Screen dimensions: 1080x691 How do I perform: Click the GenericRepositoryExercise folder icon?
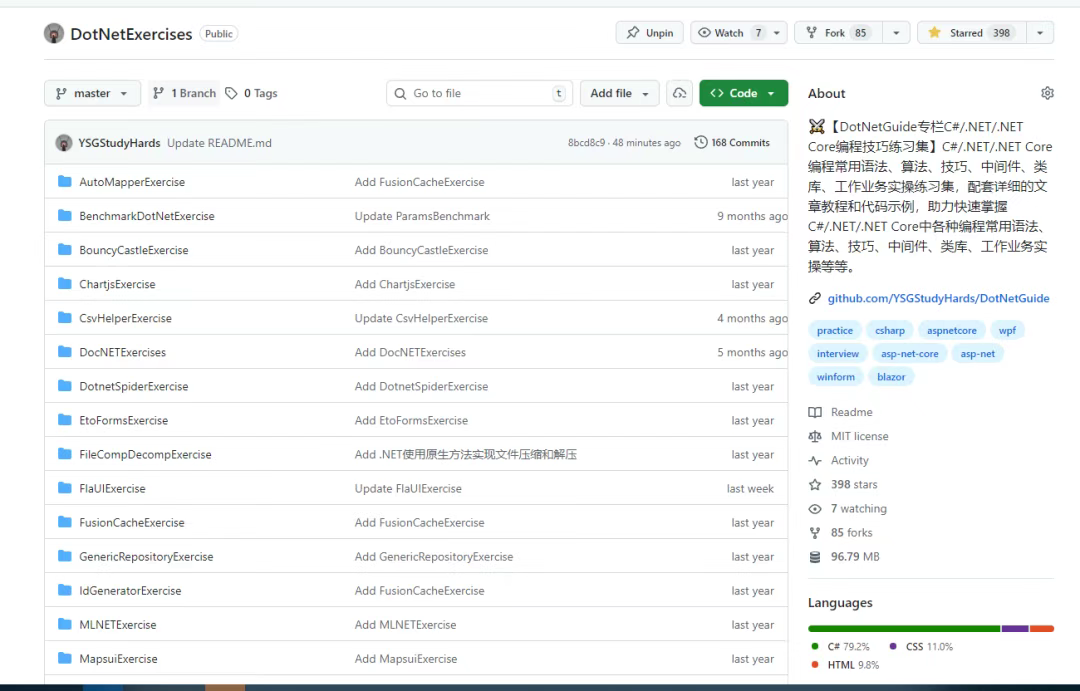65,556
